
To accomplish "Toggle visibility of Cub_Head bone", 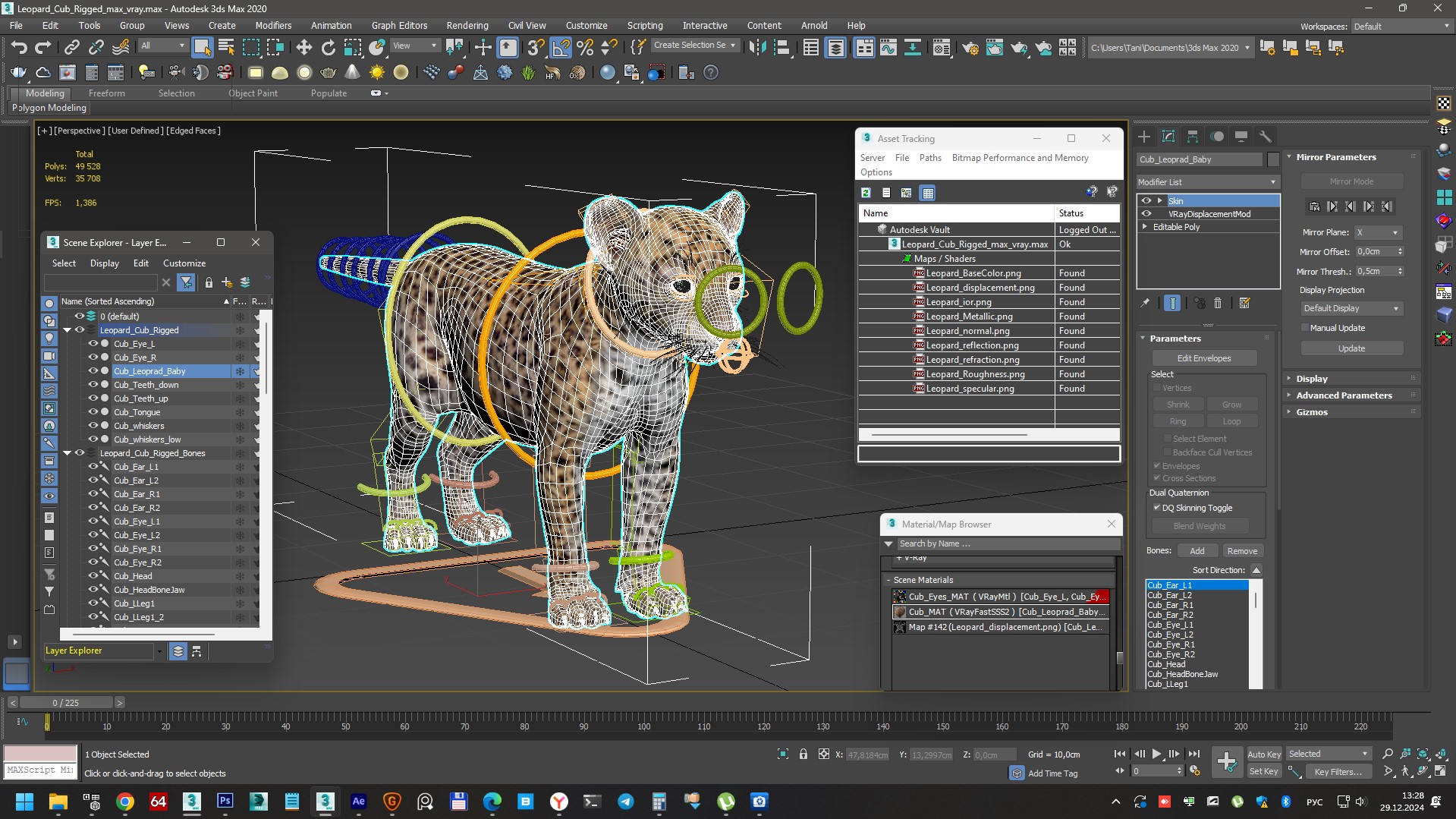I will tap(93, 576).
